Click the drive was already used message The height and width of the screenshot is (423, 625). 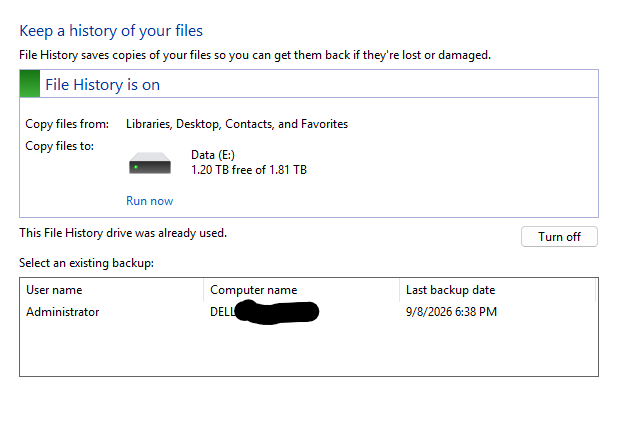123,233
